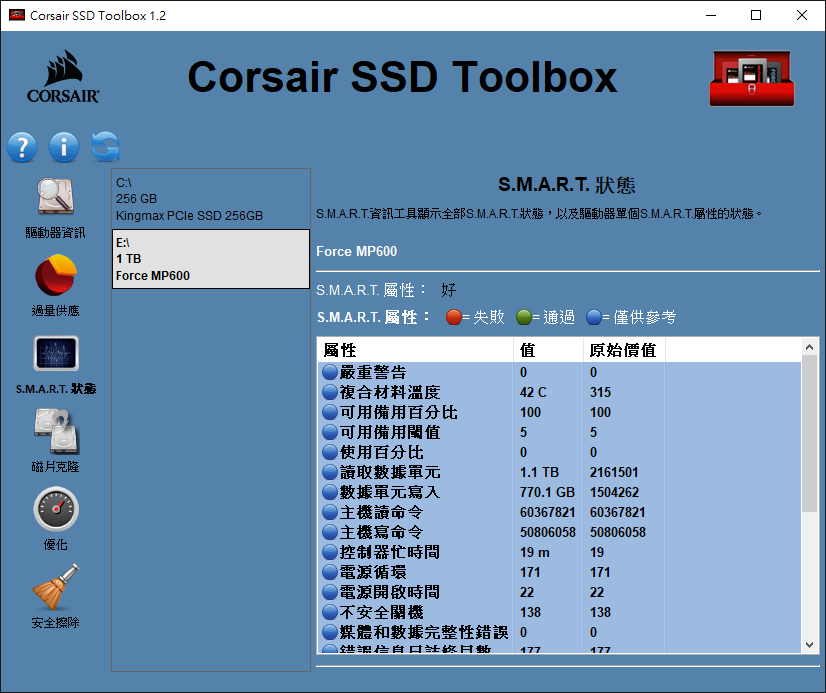826x693 pixels.
Task: Select the 讀取數據單元 attribute row
Action: pyautogui.click(x=559, y=472)
